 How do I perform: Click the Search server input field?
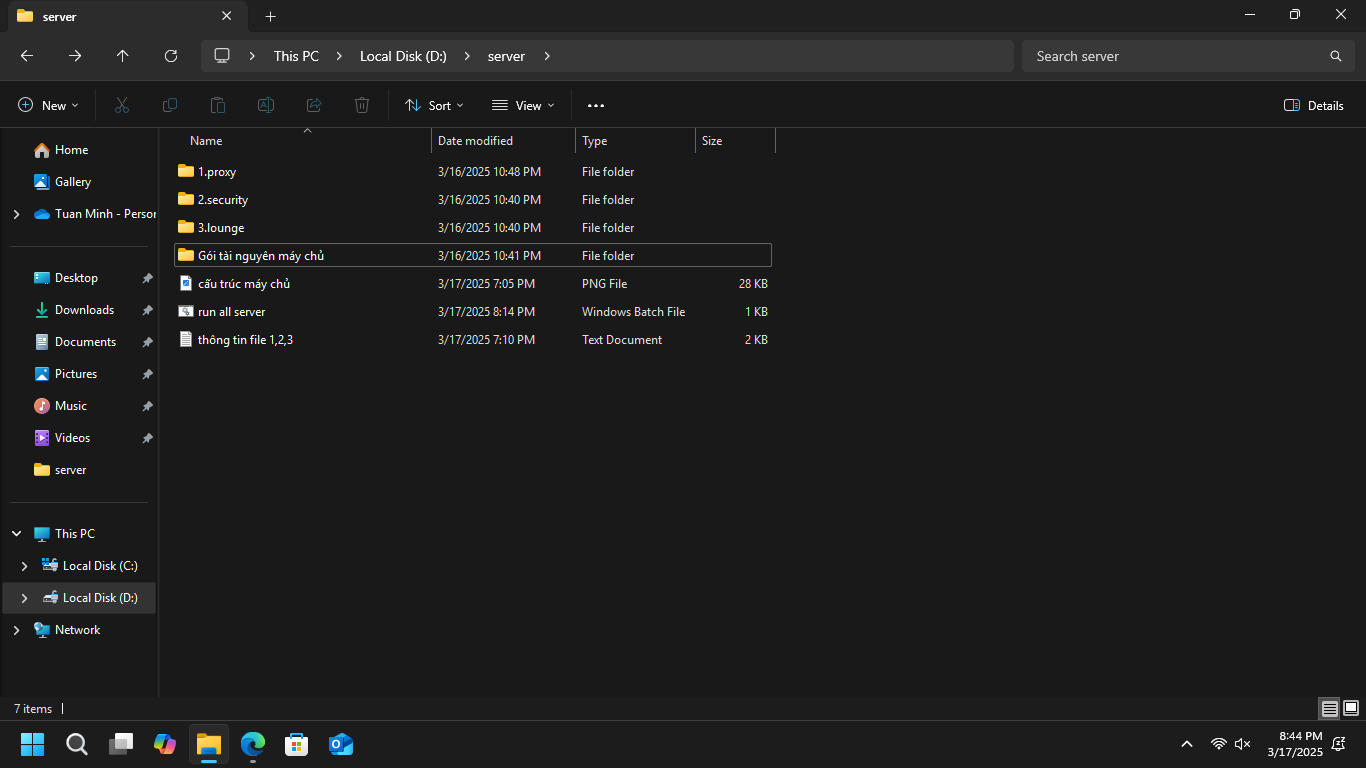(x=1175, y=56)
